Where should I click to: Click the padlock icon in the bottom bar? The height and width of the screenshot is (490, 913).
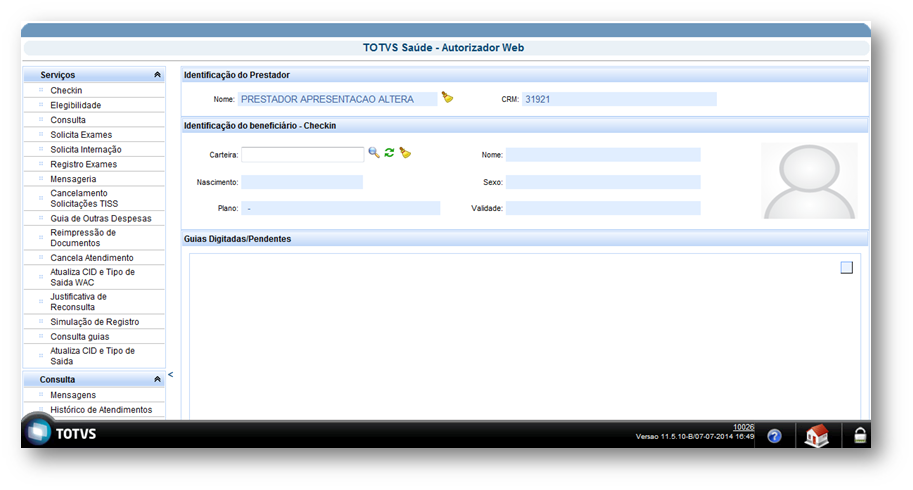click(x=859, y=435)
